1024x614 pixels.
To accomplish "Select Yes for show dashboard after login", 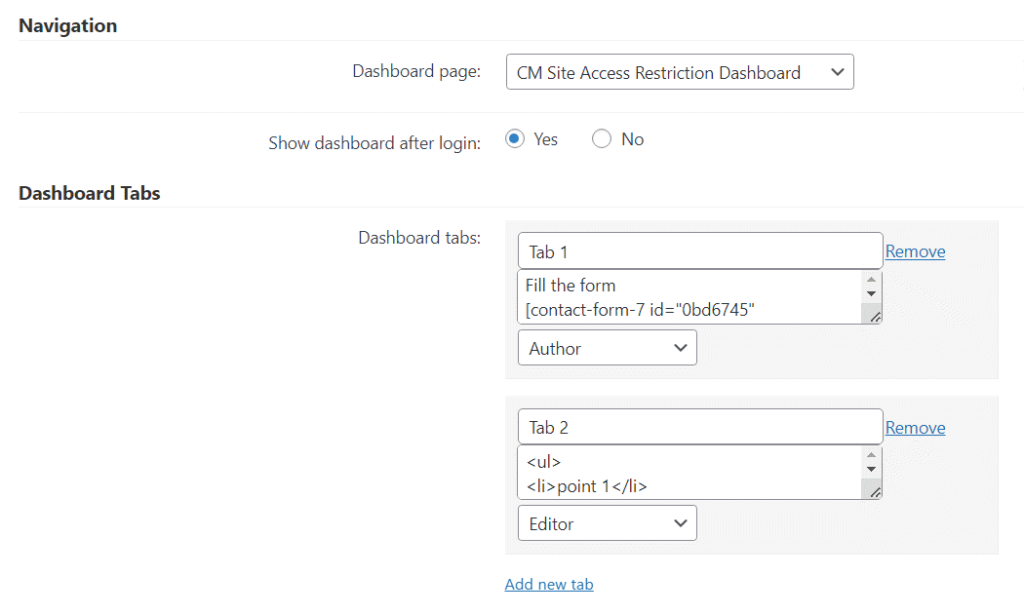I will click(x=516, y=140).
